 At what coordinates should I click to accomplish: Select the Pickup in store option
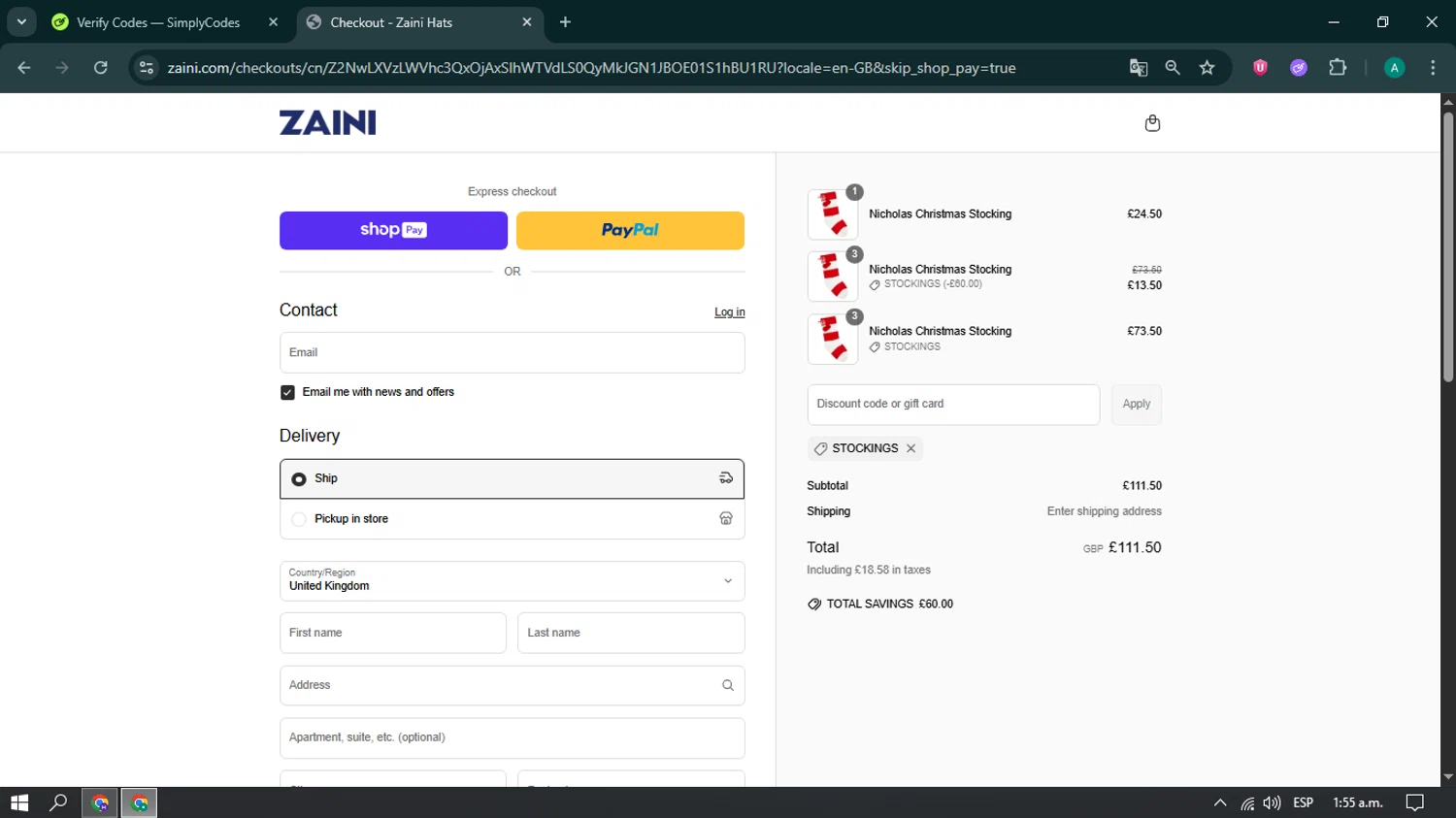click(x=512, y=519)
